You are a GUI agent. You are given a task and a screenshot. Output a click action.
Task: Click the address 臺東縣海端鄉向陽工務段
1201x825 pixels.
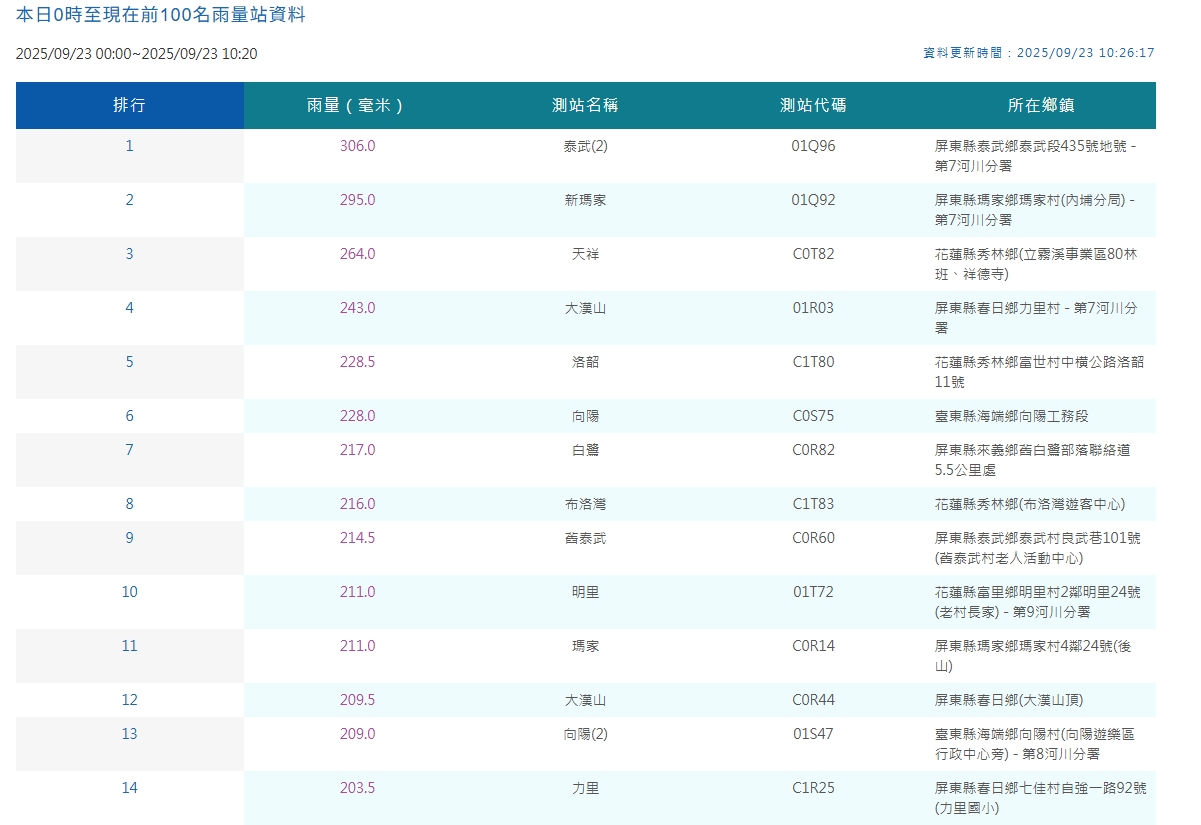tap(1011, 416)
